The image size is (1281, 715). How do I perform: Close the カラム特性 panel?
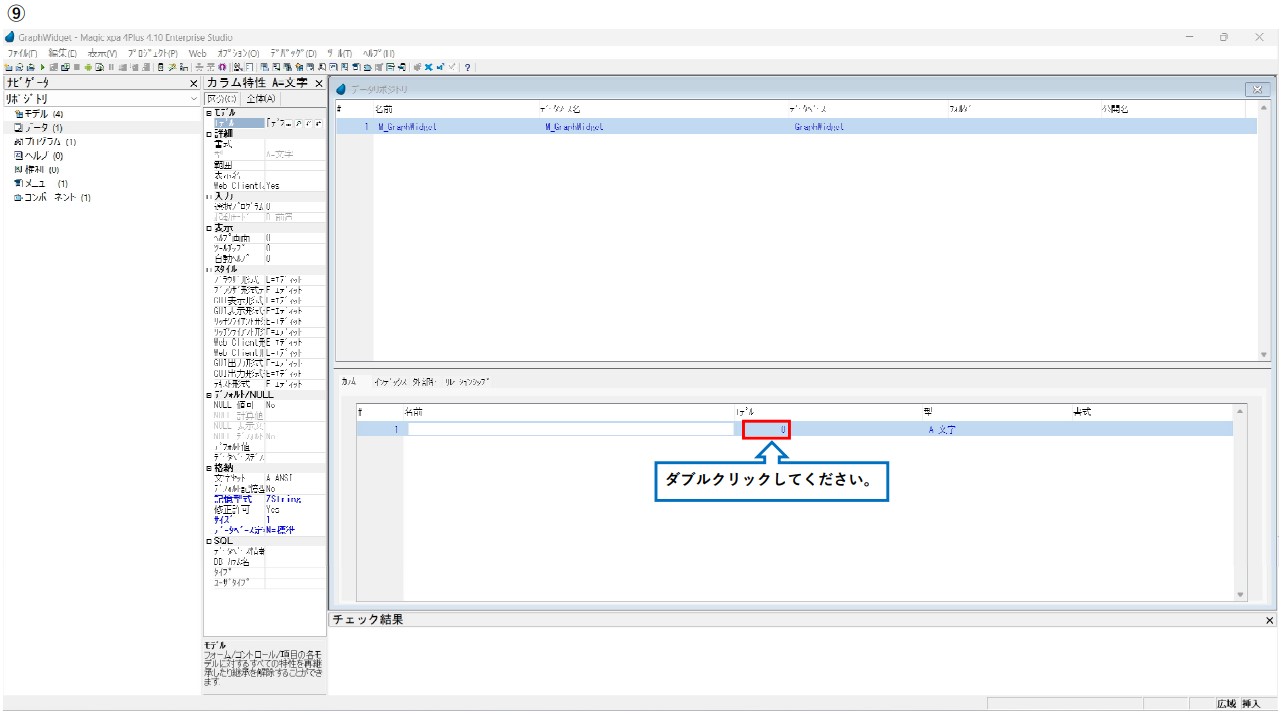[319, 84]
